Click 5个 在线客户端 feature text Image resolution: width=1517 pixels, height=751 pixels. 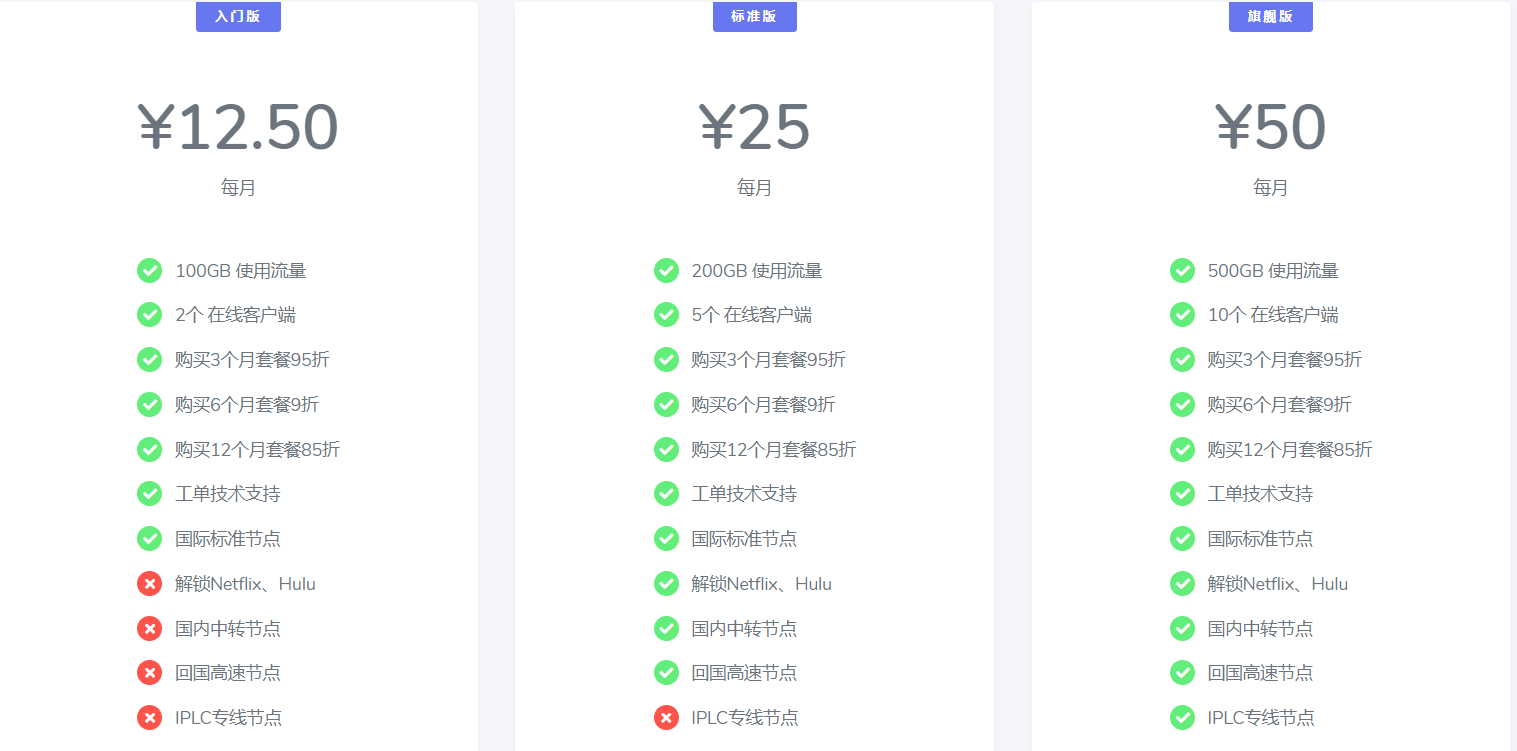point(751,315)
